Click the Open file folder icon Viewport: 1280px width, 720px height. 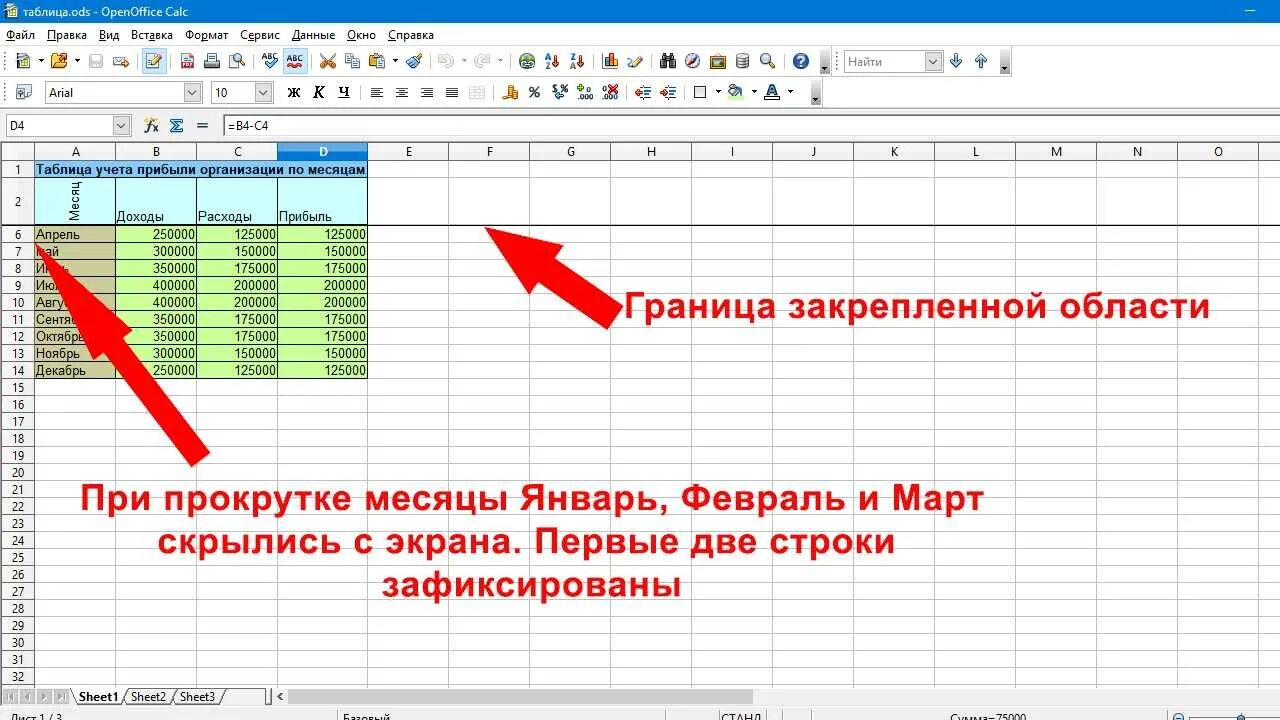[x=59, y=61]
